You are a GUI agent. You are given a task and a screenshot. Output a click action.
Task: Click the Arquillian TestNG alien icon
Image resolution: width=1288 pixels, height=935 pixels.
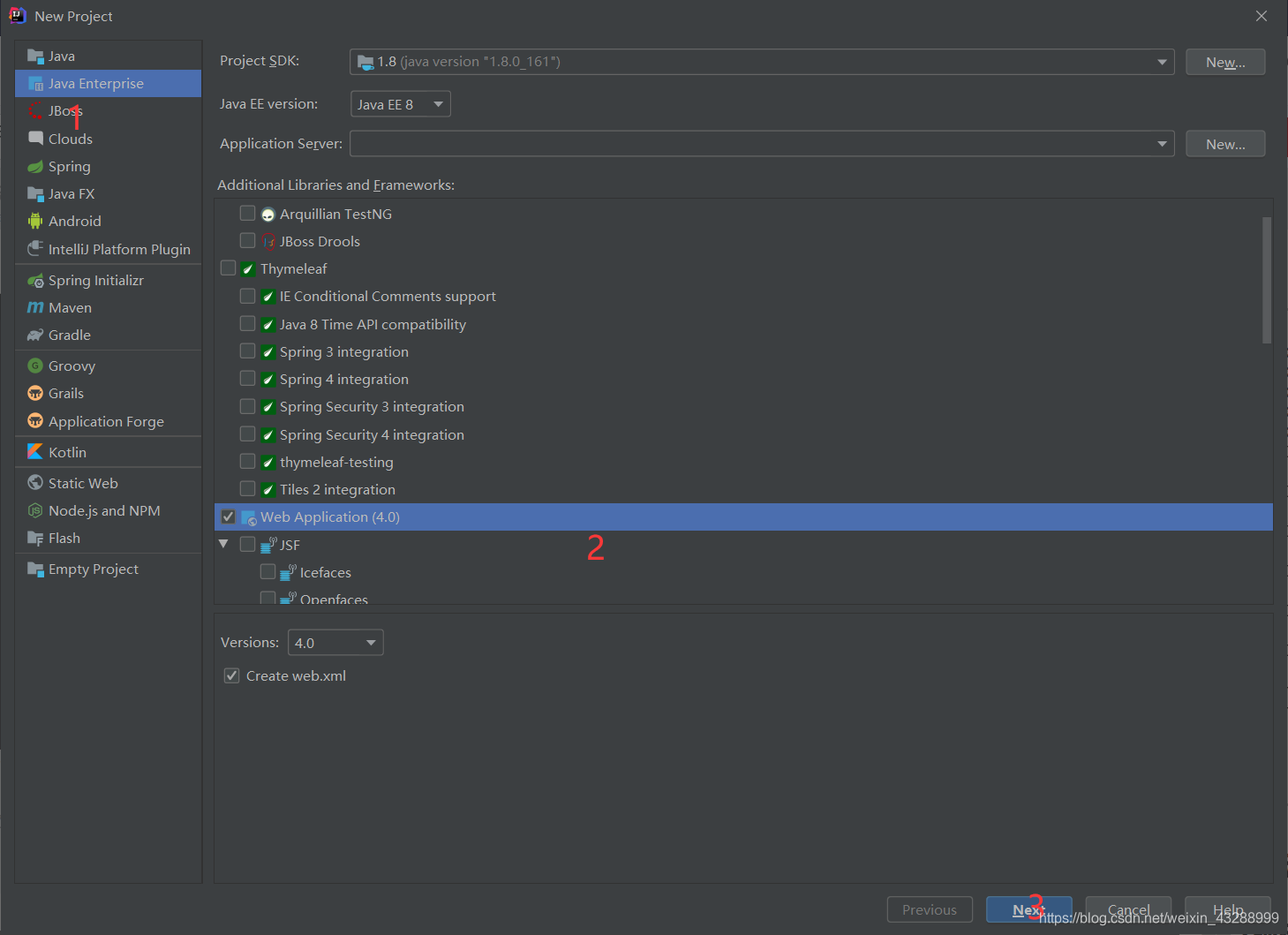[x=268, y=215]
